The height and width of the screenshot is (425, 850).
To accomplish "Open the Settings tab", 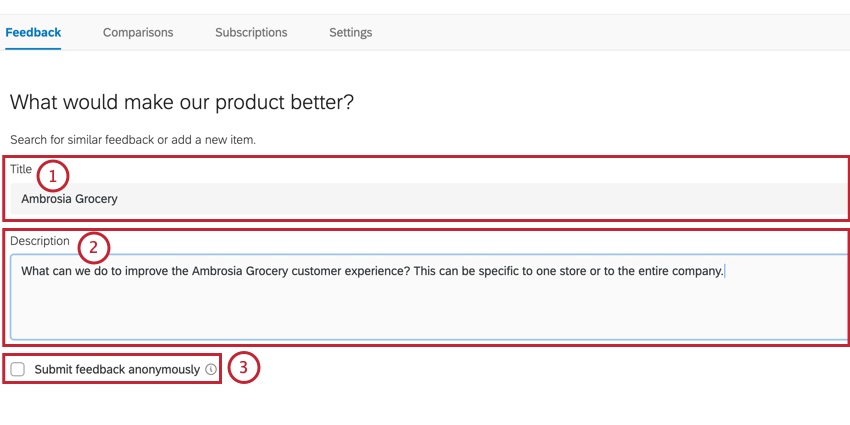I will tap(350, 32).
